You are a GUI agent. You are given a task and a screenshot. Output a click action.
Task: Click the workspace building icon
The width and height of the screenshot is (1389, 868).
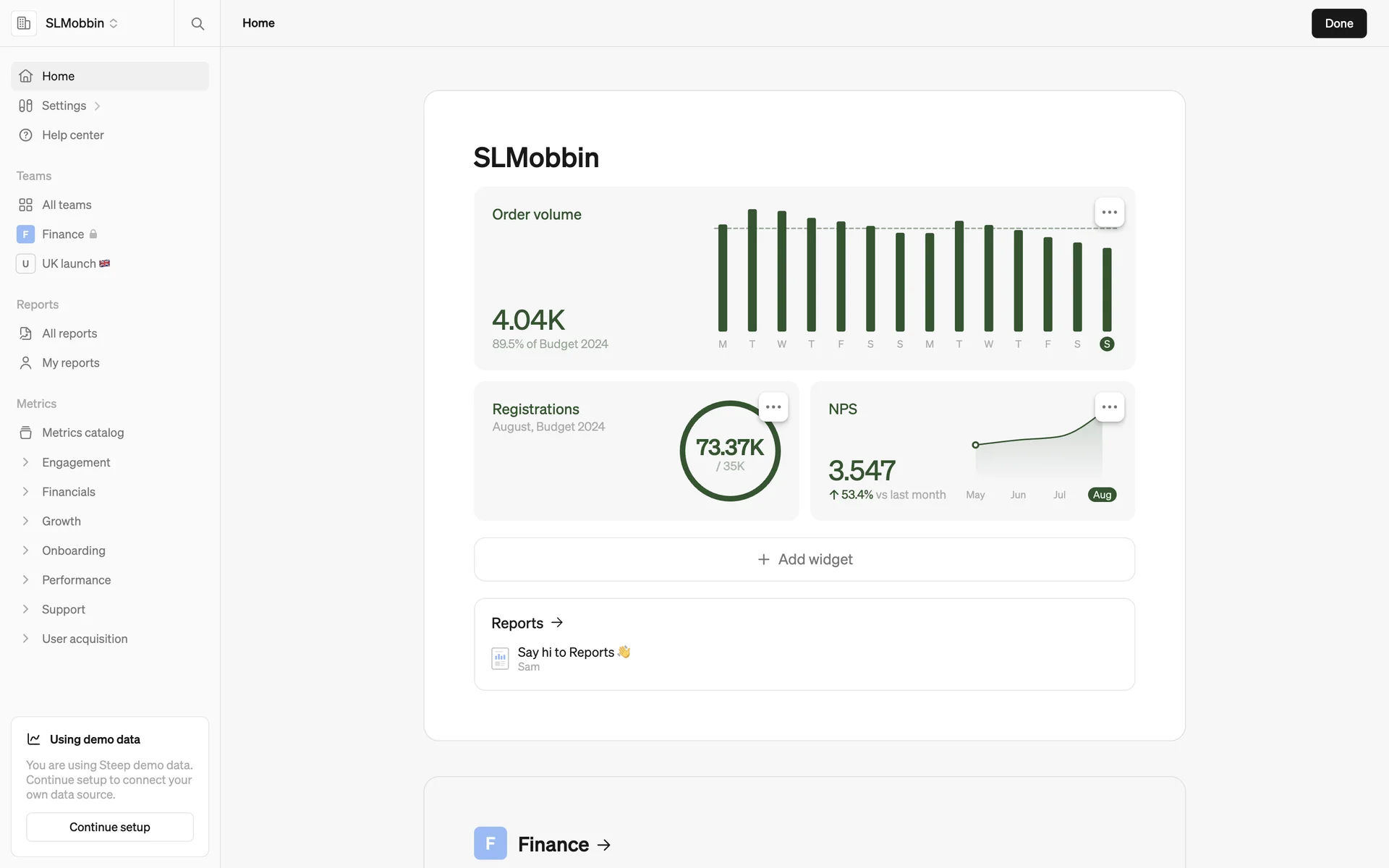click(x=24, y=23)
